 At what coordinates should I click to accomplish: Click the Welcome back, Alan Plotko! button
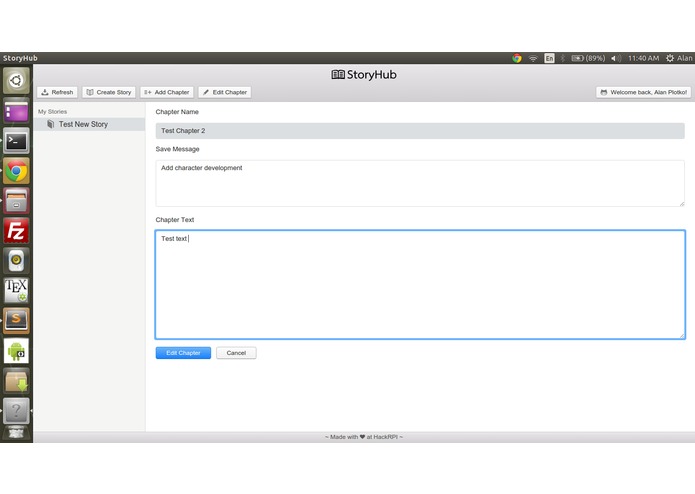coord(643,92)
